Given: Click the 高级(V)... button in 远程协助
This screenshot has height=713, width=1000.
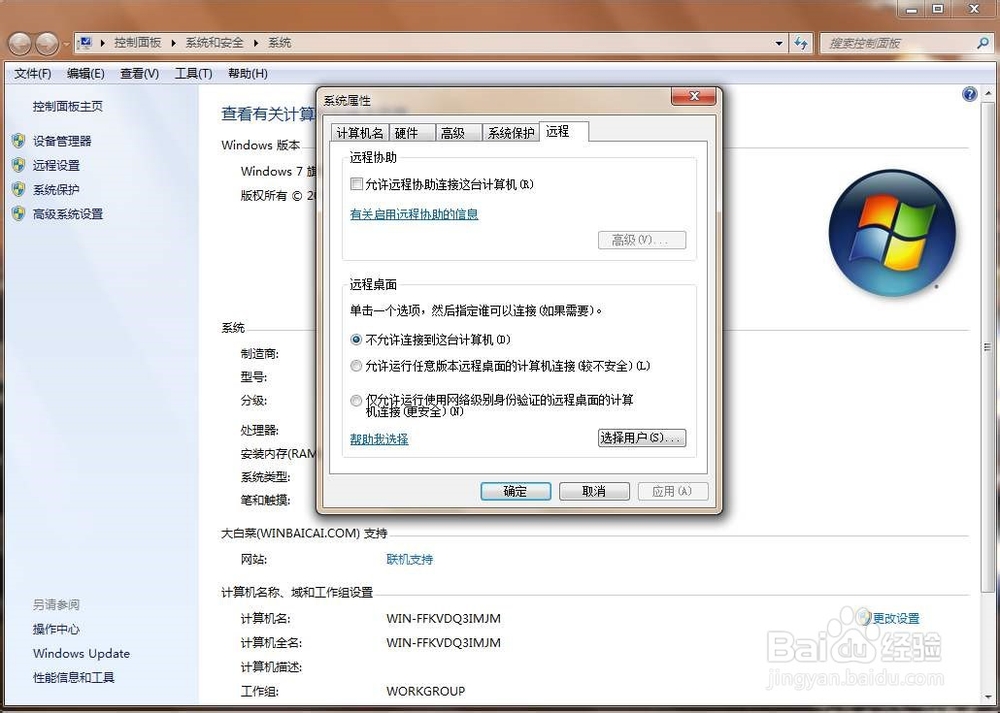Looking at the screenshot, I should 642,240.
